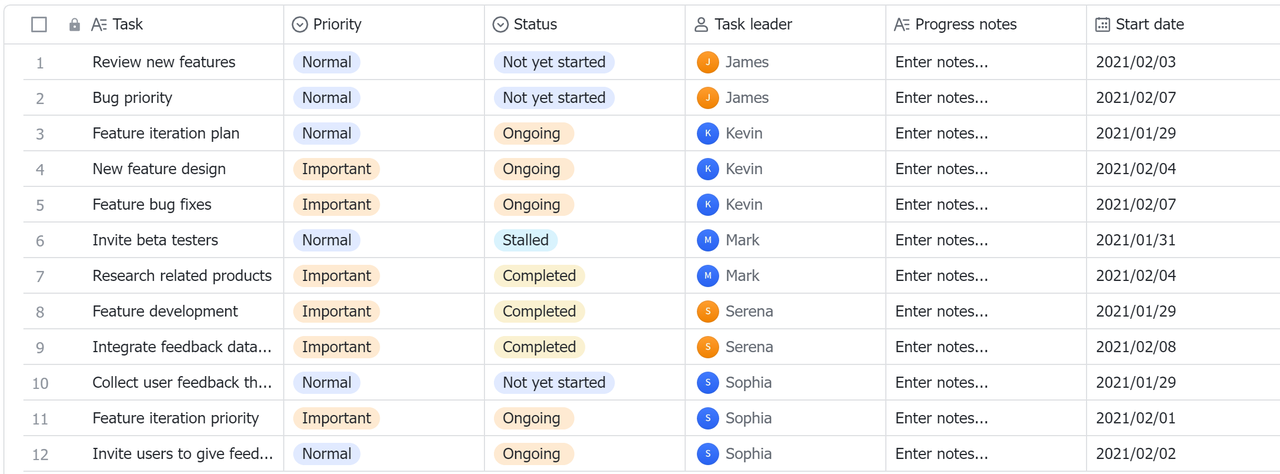
Task: Click the text-type icon beside Task header
Action: point(99,25)
